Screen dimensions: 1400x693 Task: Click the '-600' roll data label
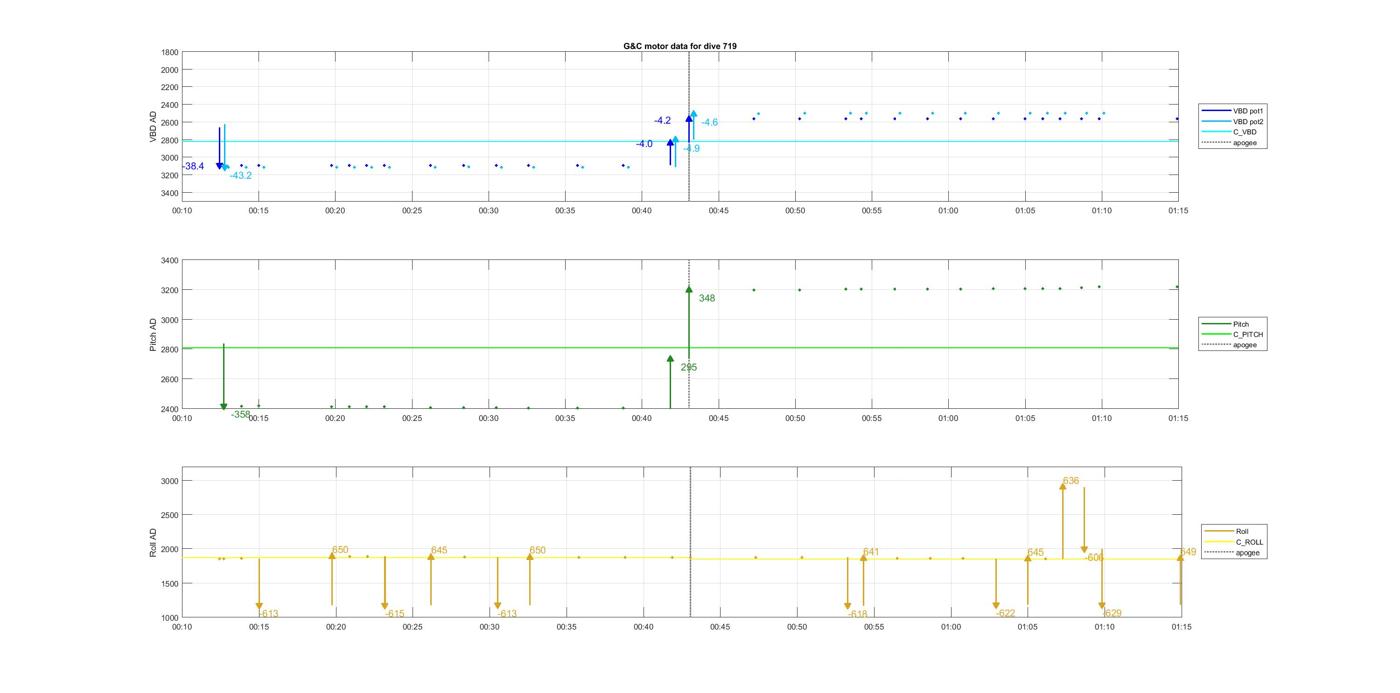pyautogui.click(x=1094, y=558)
